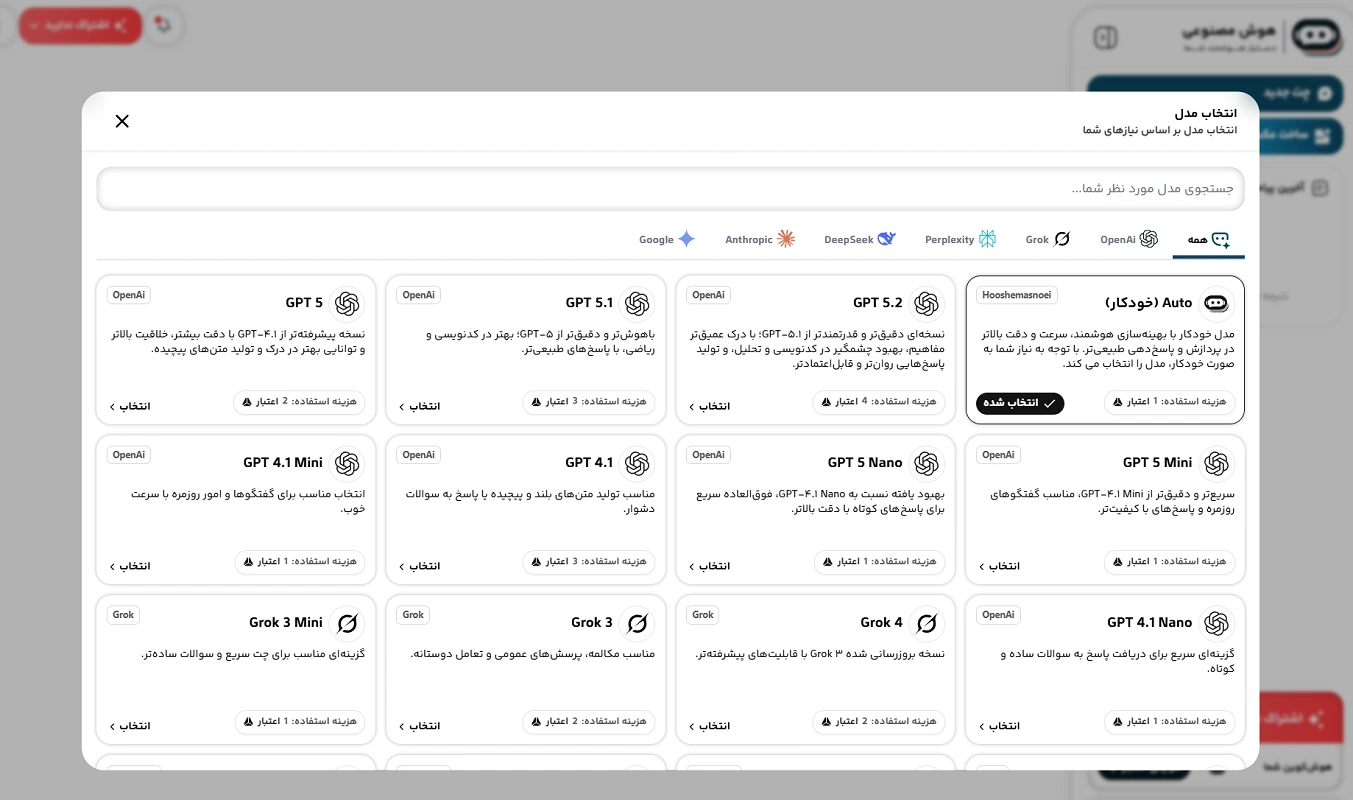The width and height of the screenshot is (1353, 800).
Task: Choose the Grok 3 model via its انتخاب button
Action: (x=419, y=726)
